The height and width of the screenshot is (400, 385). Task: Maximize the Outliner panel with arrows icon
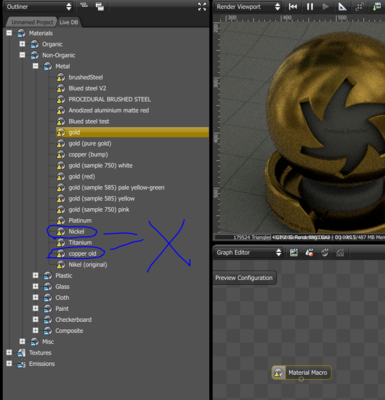[x=202, y=7]
